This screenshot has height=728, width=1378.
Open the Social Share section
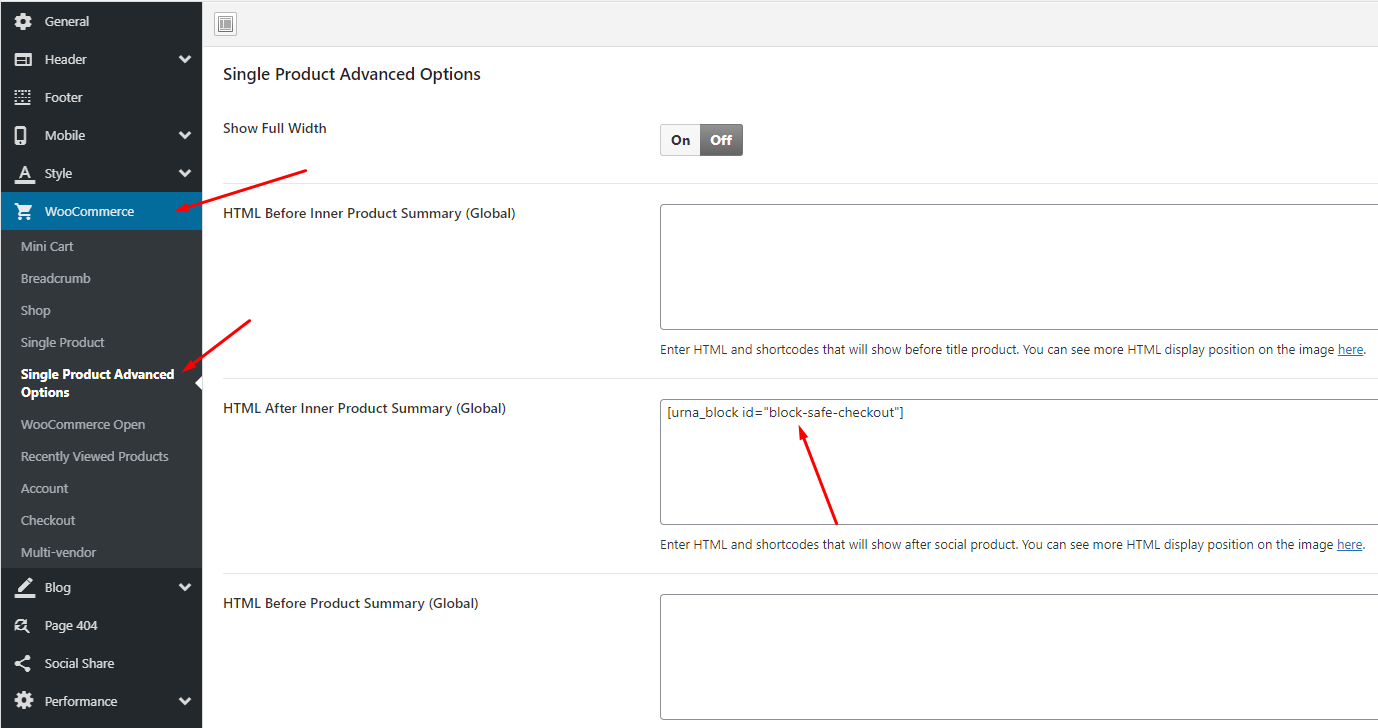(x=101, y=663)
